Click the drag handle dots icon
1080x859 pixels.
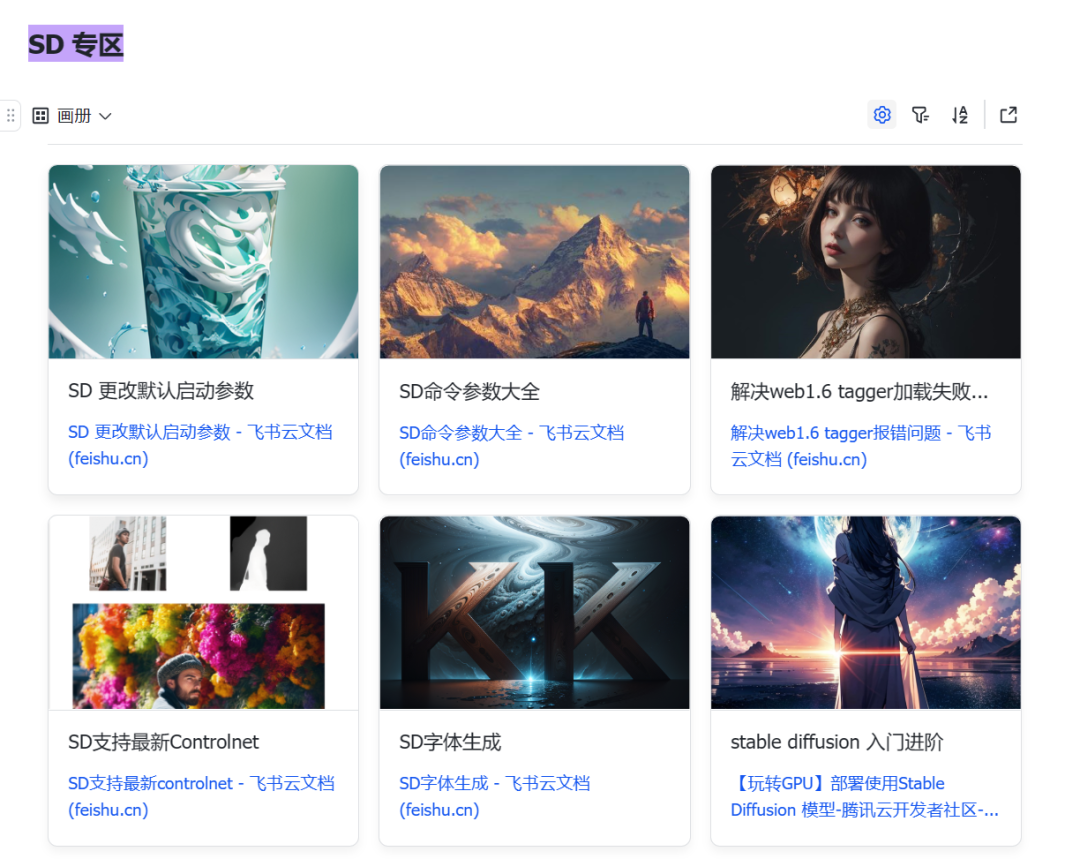pyautogui.click(x=10, y=116)
